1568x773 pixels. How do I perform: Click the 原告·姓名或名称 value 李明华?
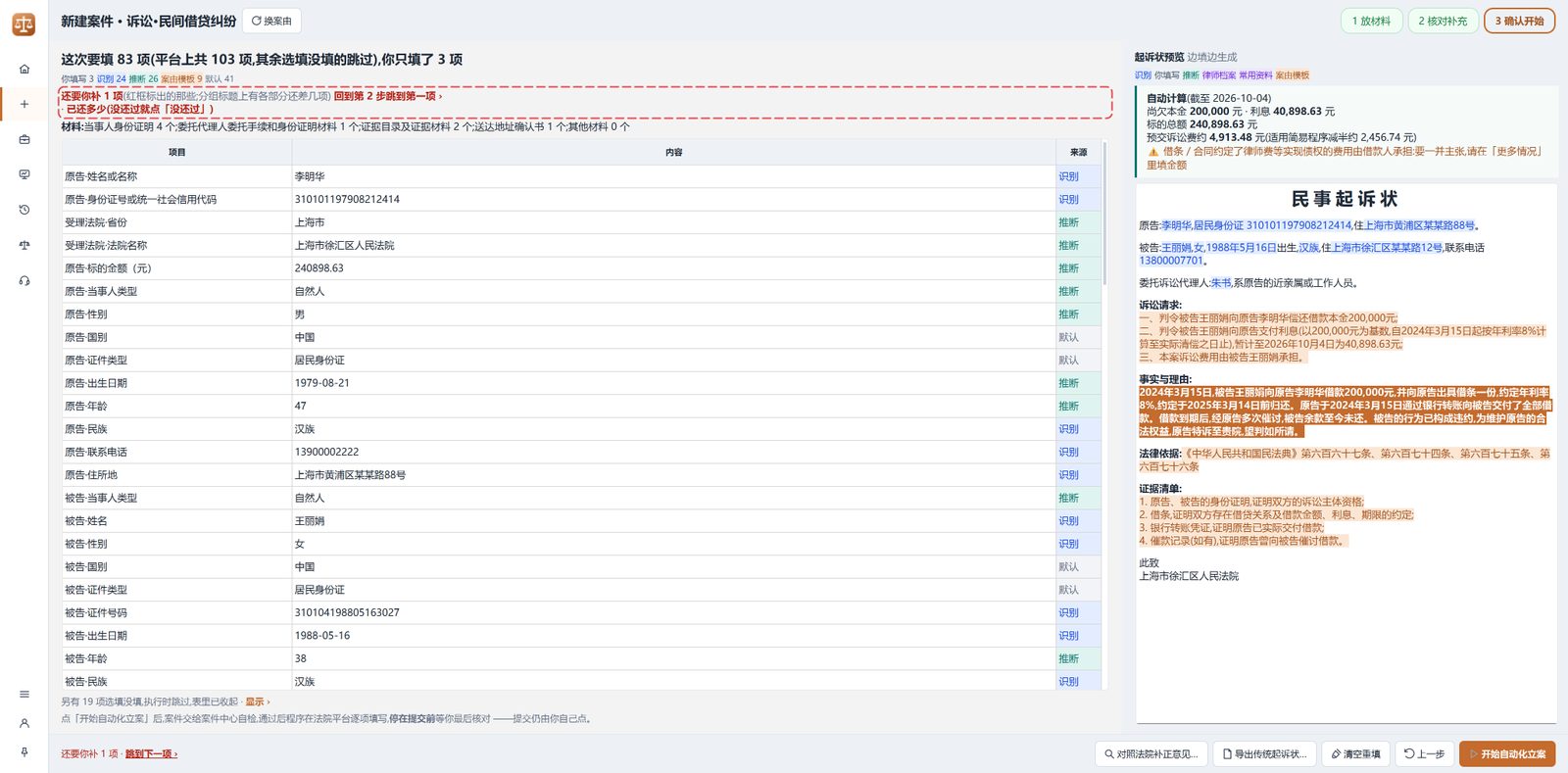tap(673, 176)
